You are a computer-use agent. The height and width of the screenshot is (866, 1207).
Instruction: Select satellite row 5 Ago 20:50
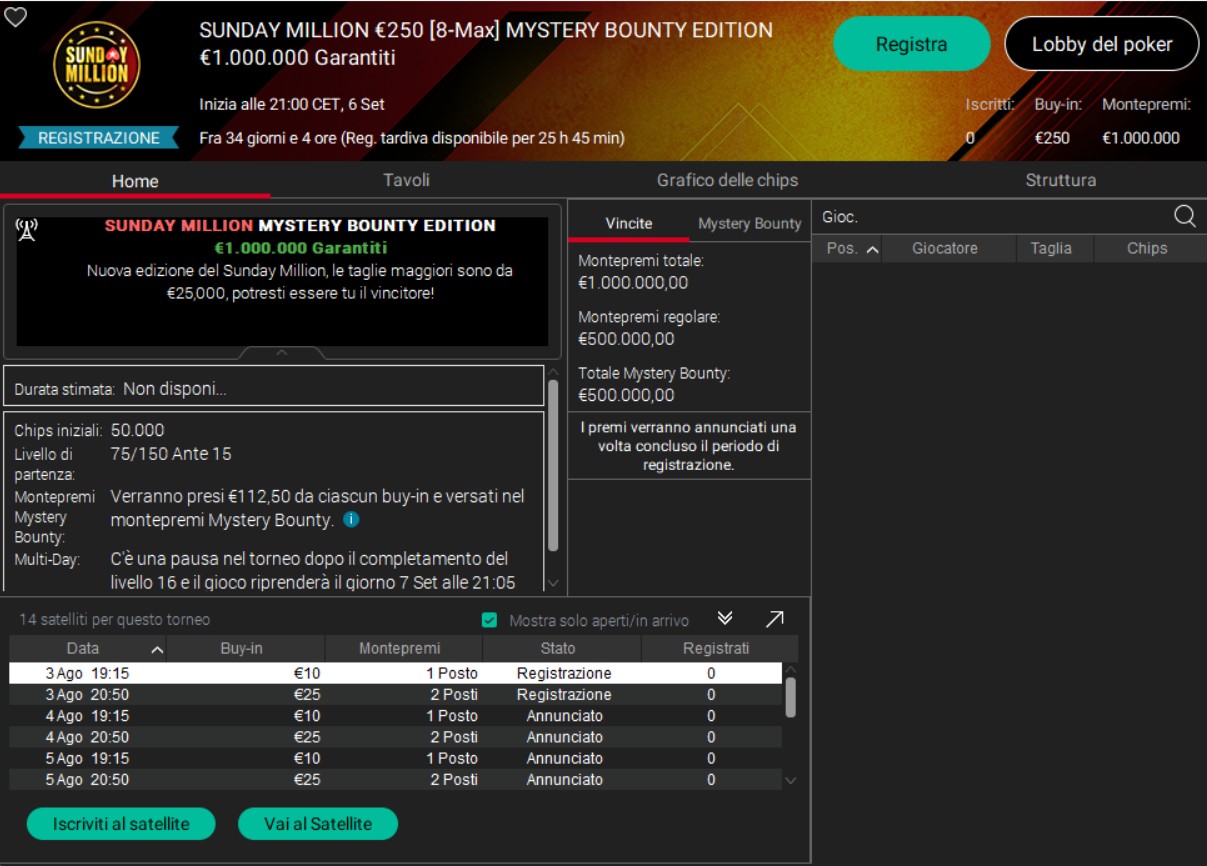click(x=396, y=779)
